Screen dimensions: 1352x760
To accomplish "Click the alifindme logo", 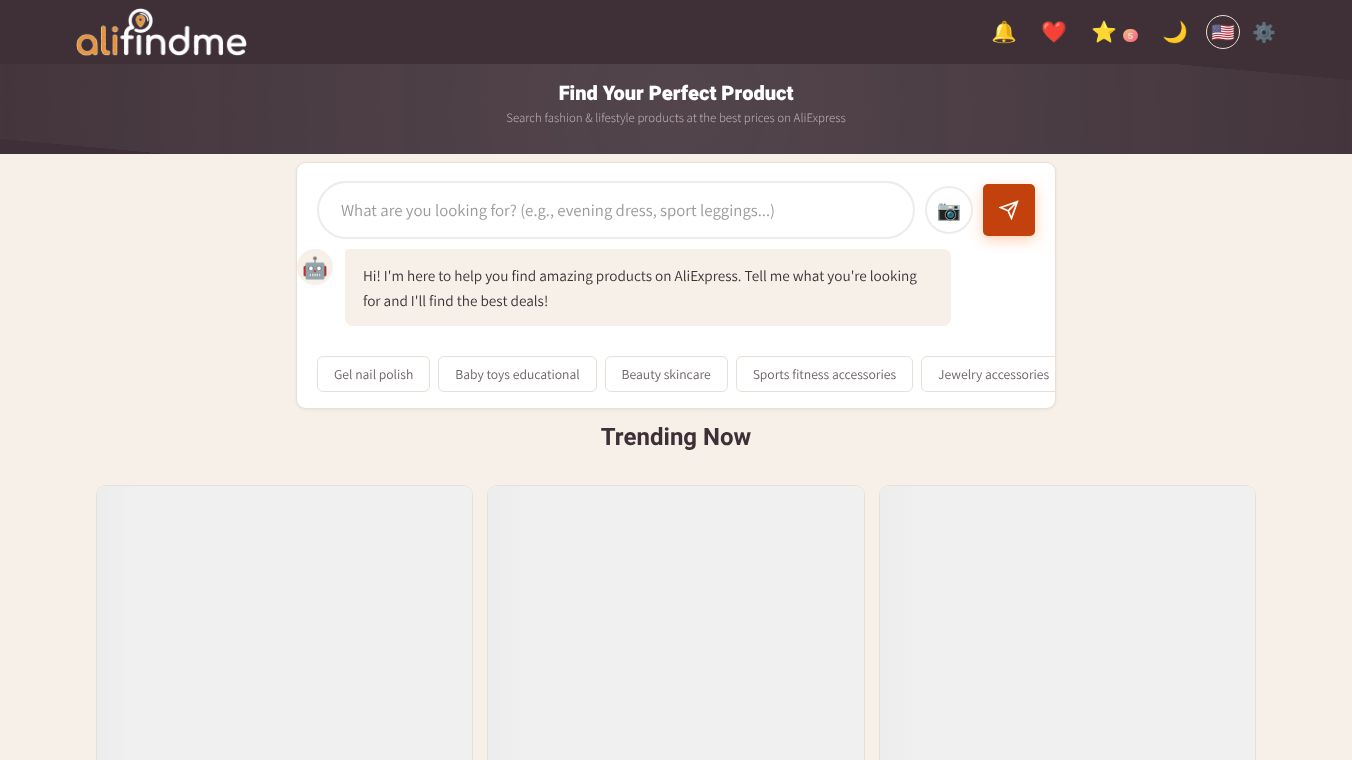I will coord(161,33).
